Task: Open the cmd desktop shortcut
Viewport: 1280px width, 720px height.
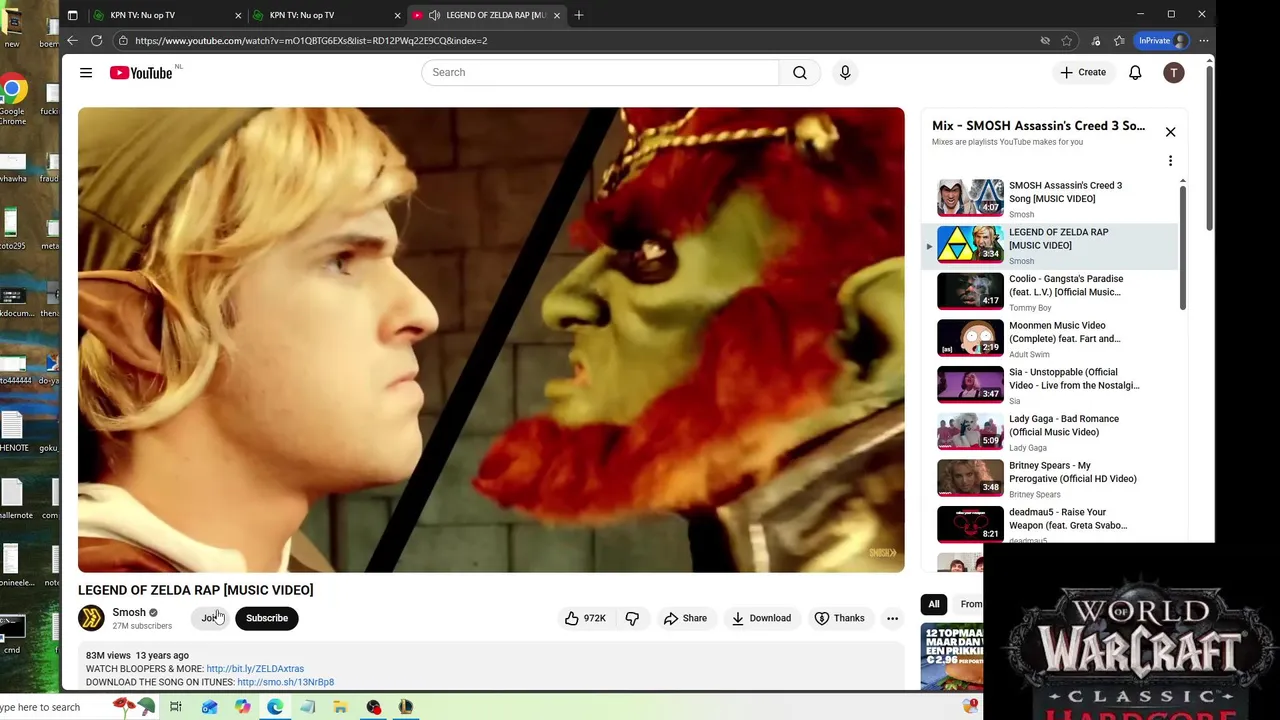Action: click(12, 633)
